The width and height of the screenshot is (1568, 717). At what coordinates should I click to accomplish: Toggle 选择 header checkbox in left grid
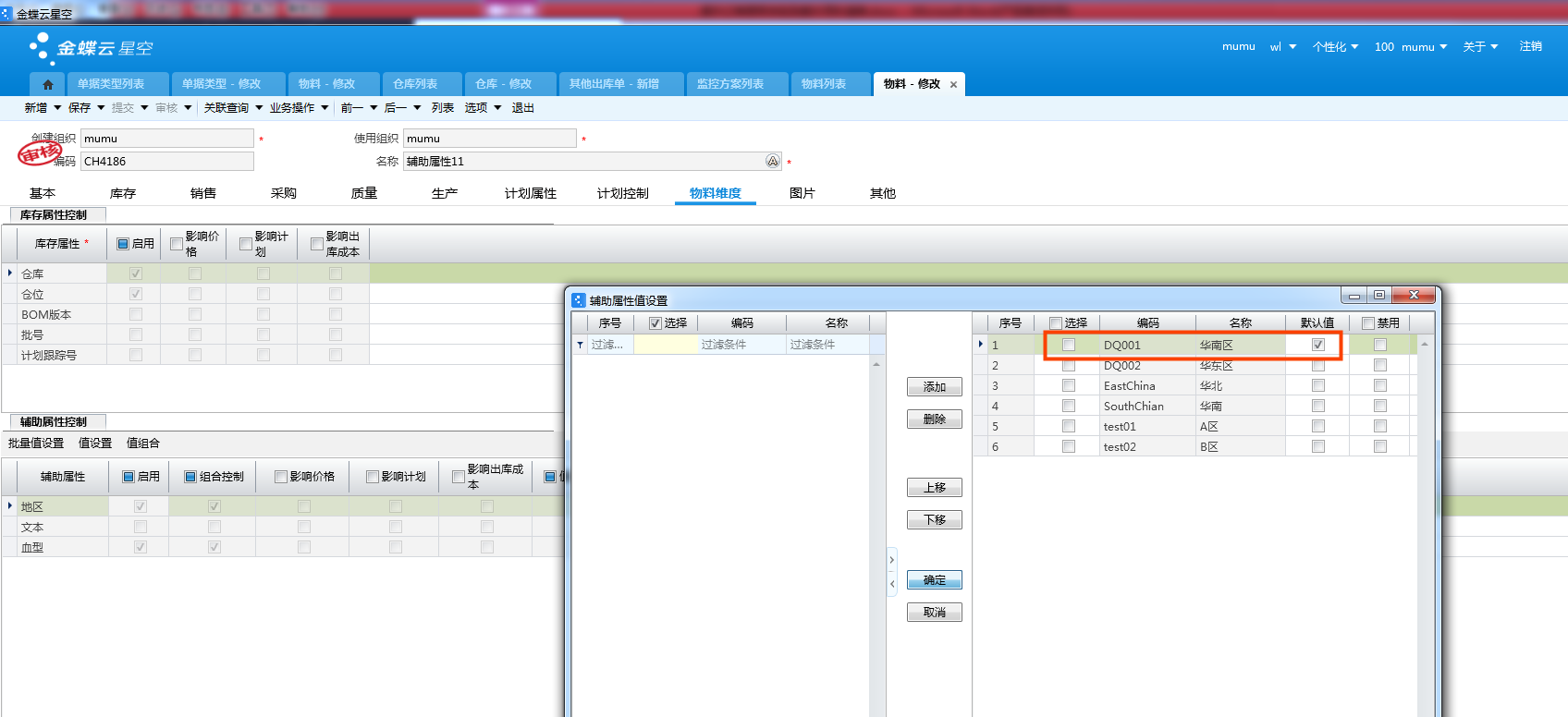click(655, 323)
